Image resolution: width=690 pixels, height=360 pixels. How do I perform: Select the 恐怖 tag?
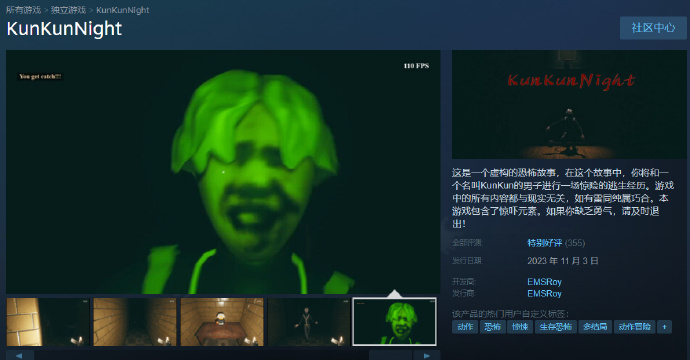point(492,327)
